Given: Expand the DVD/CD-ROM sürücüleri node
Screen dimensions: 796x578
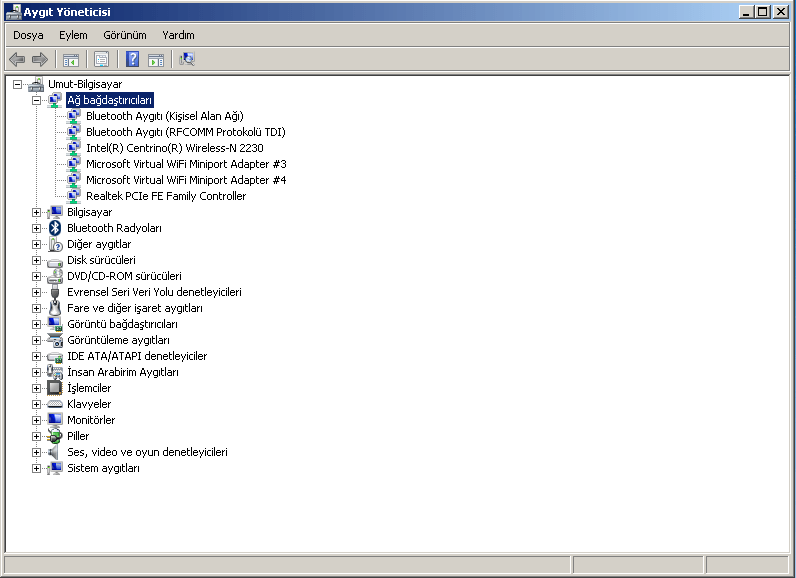Looking at the screenshot, I should pos(37,277).
